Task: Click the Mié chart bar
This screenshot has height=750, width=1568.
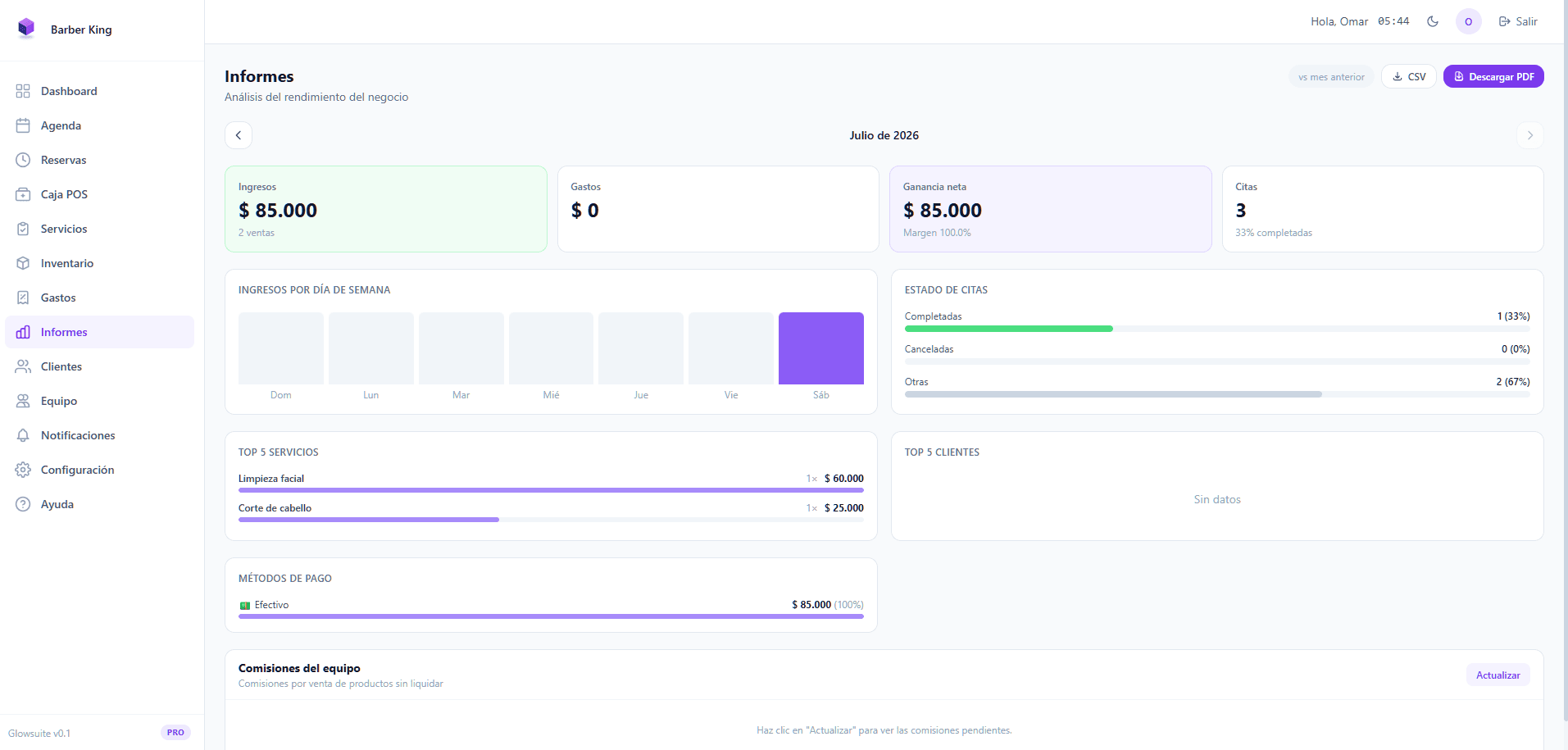Action: [x=551, y=348]
